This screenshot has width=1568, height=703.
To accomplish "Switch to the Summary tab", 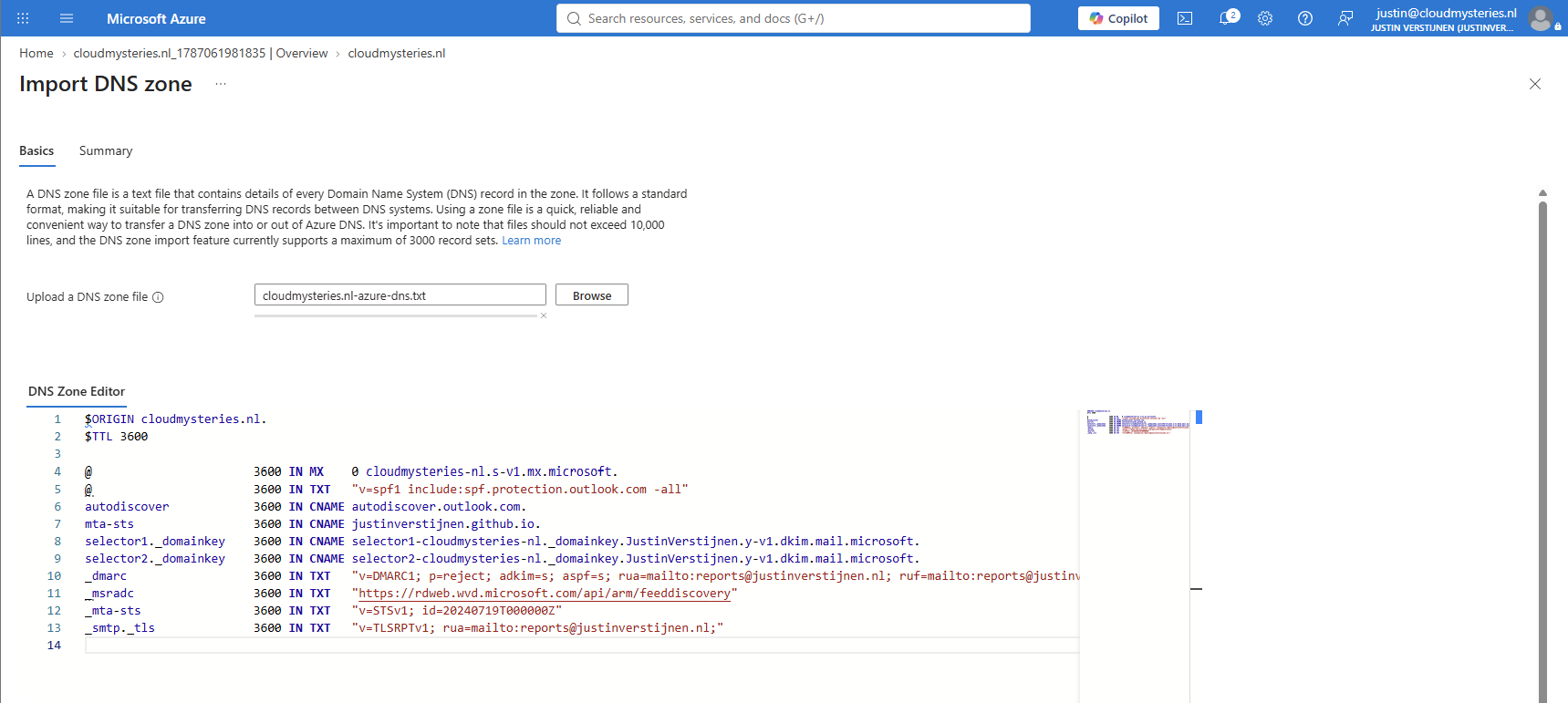I will [106, 151].
